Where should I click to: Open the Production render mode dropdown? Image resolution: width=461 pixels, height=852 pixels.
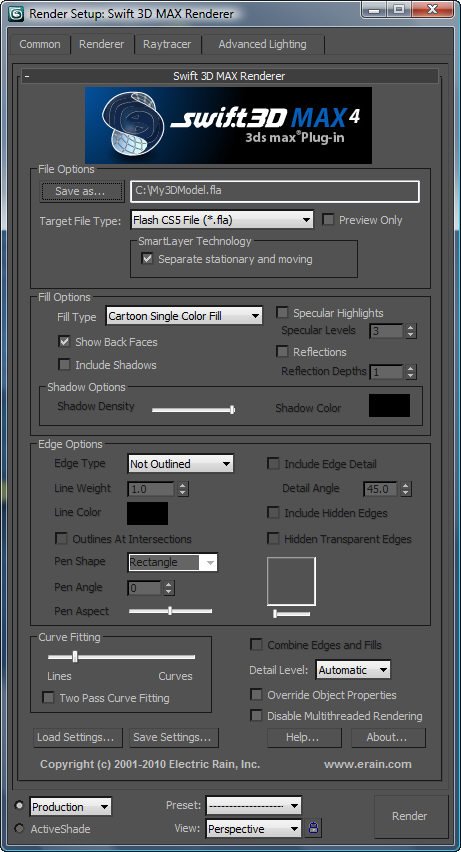pos(71,806)
